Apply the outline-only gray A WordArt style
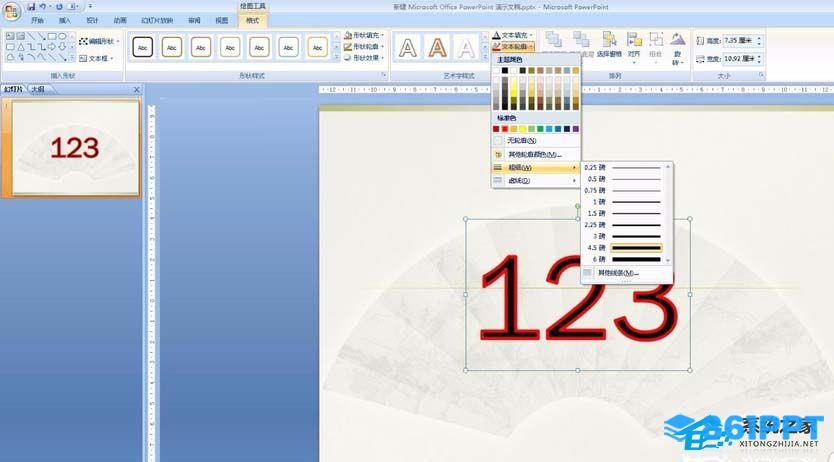This screenshot has height=462, width=834. click(x=466, y=48)
